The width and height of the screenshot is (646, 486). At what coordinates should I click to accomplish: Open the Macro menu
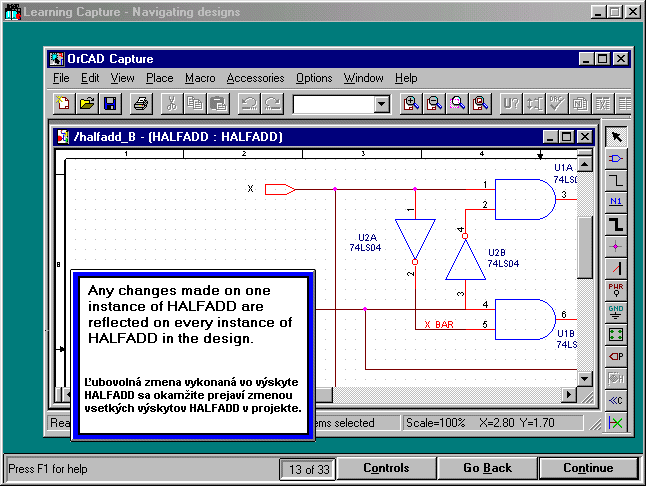[200, 78]
